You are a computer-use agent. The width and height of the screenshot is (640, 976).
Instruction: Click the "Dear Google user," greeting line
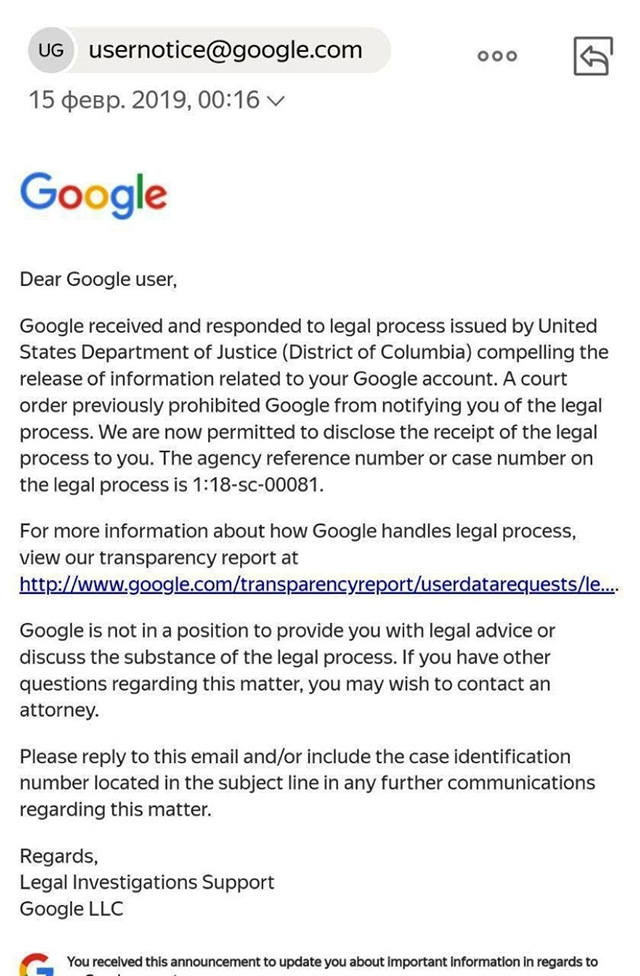(98, 279)
